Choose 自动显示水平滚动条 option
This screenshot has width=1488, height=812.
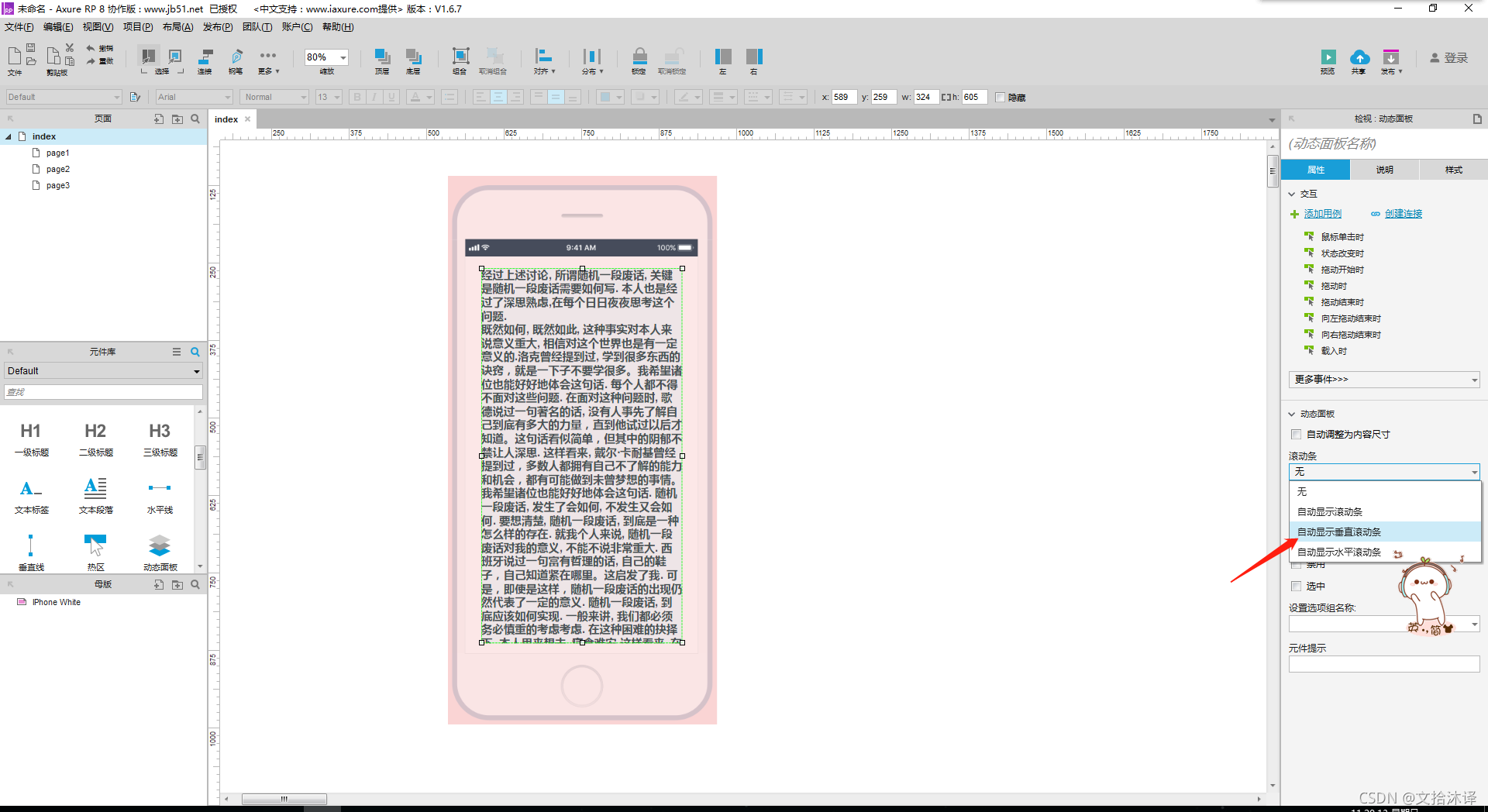pos(1385,552)
